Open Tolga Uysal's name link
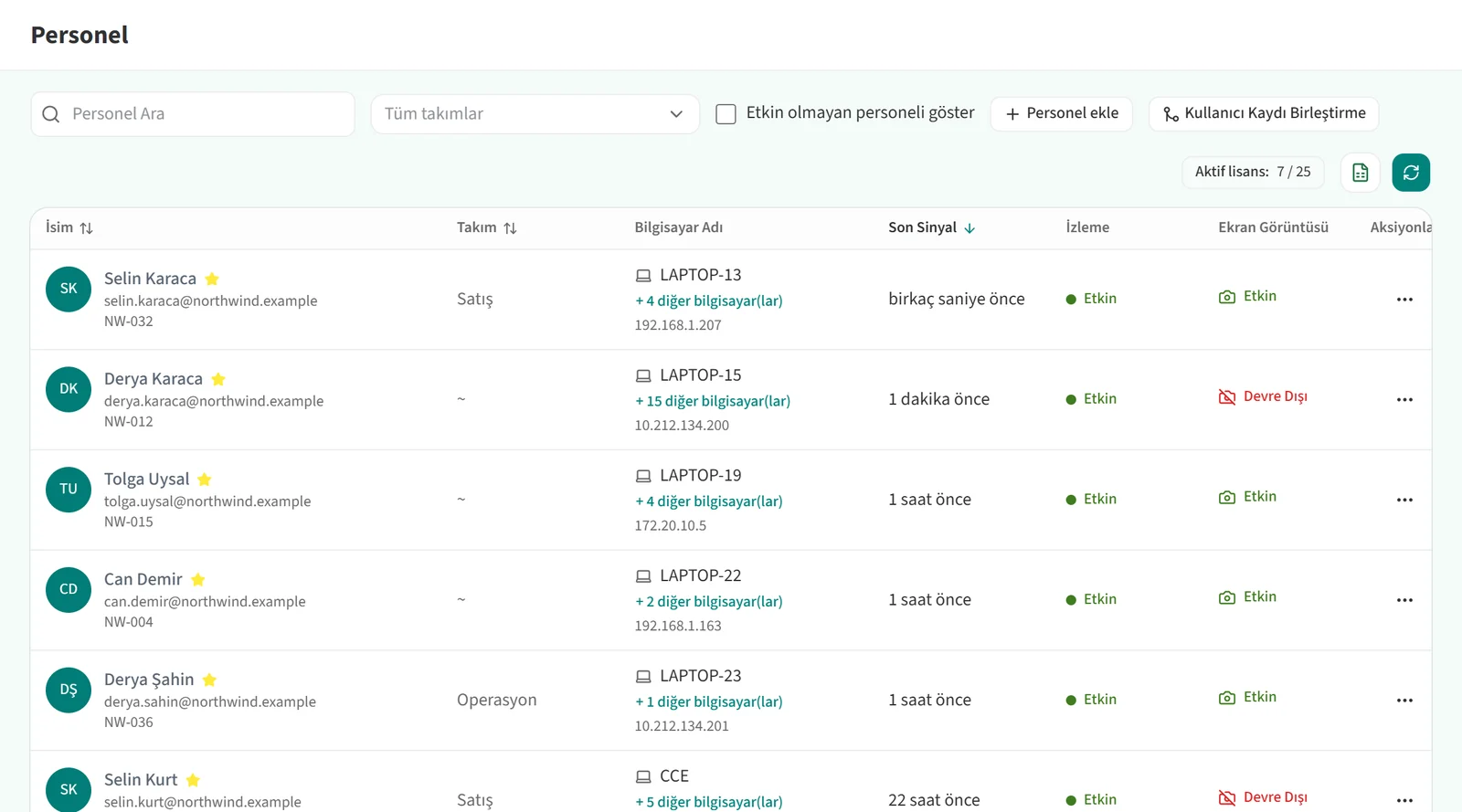 [x=147, y=480]
